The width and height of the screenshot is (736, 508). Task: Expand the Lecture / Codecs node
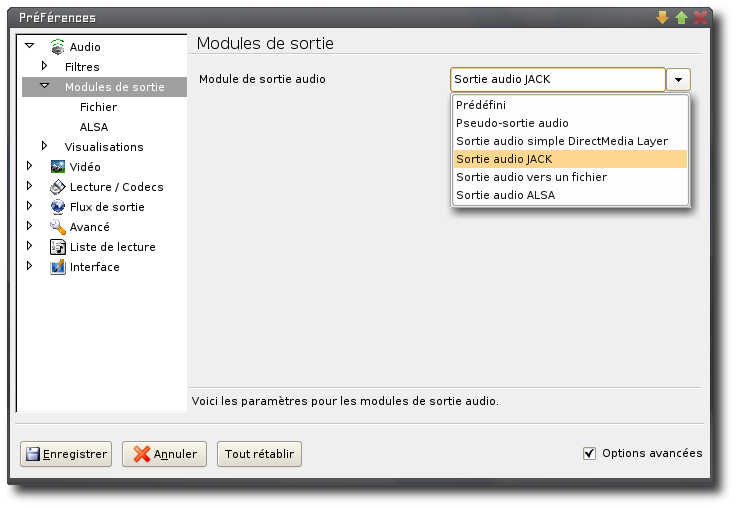30,186
